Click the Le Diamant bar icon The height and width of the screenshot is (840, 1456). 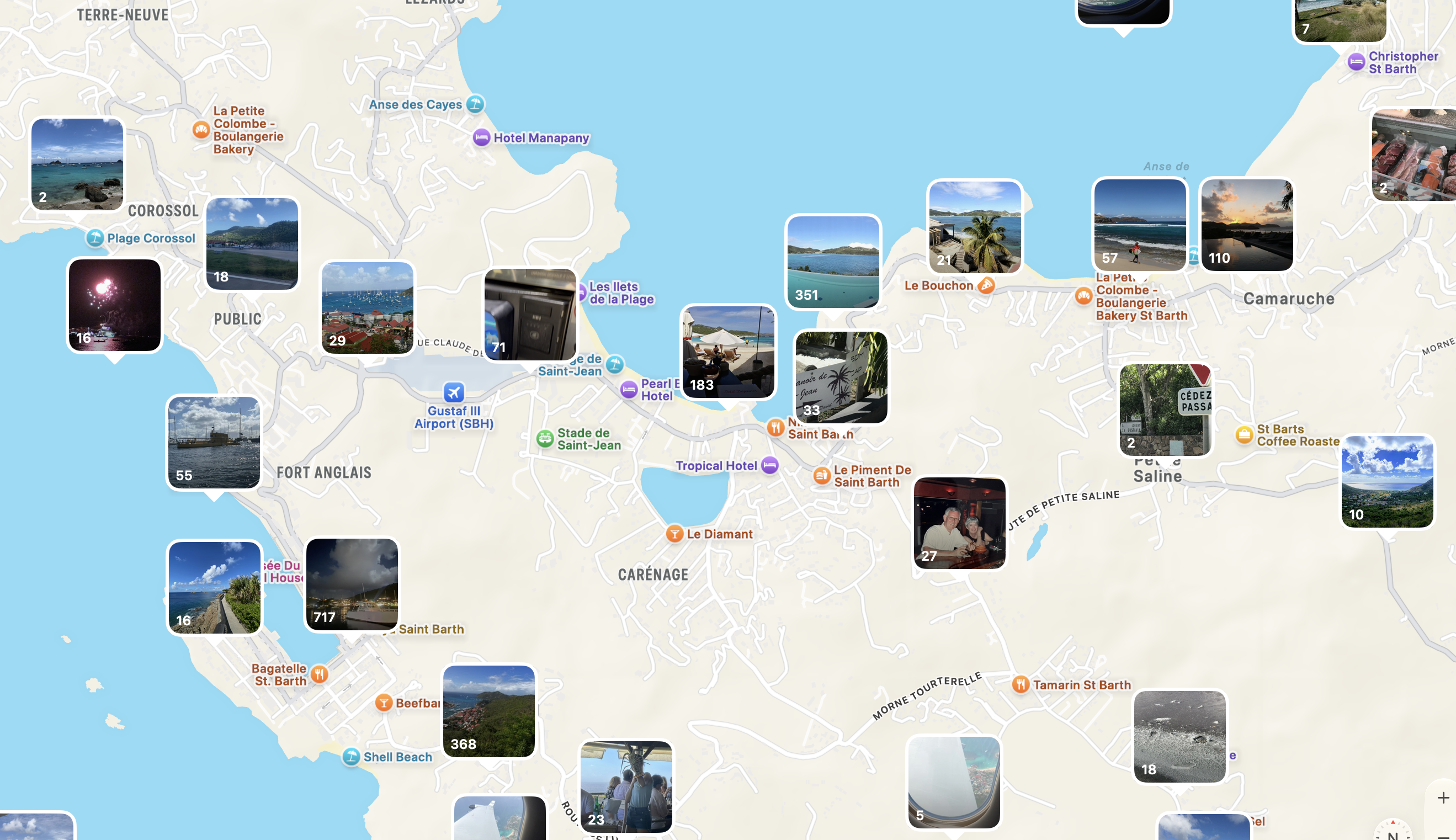click(x=674, y=534)
